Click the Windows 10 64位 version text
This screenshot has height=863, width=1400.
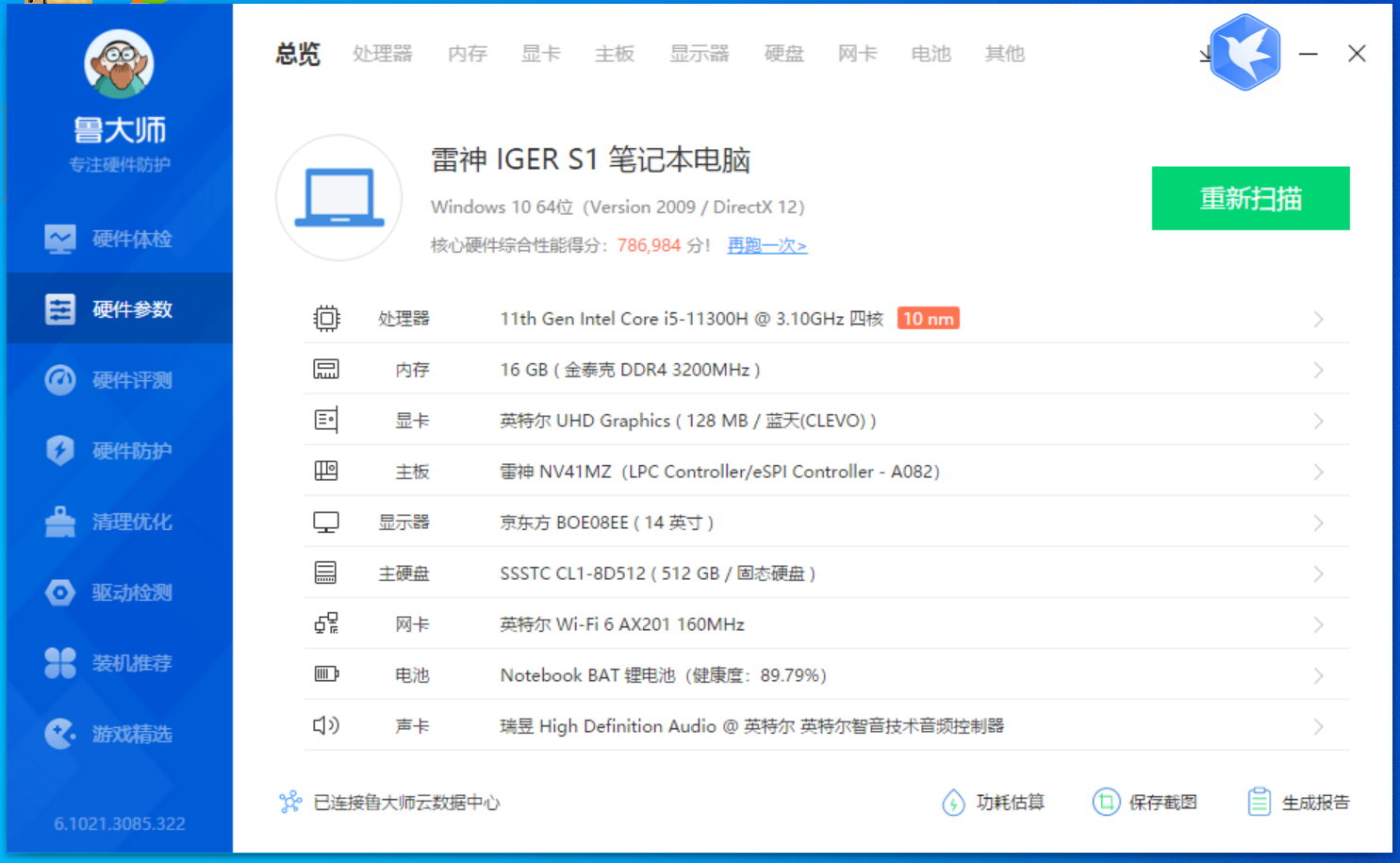point(618,207)
